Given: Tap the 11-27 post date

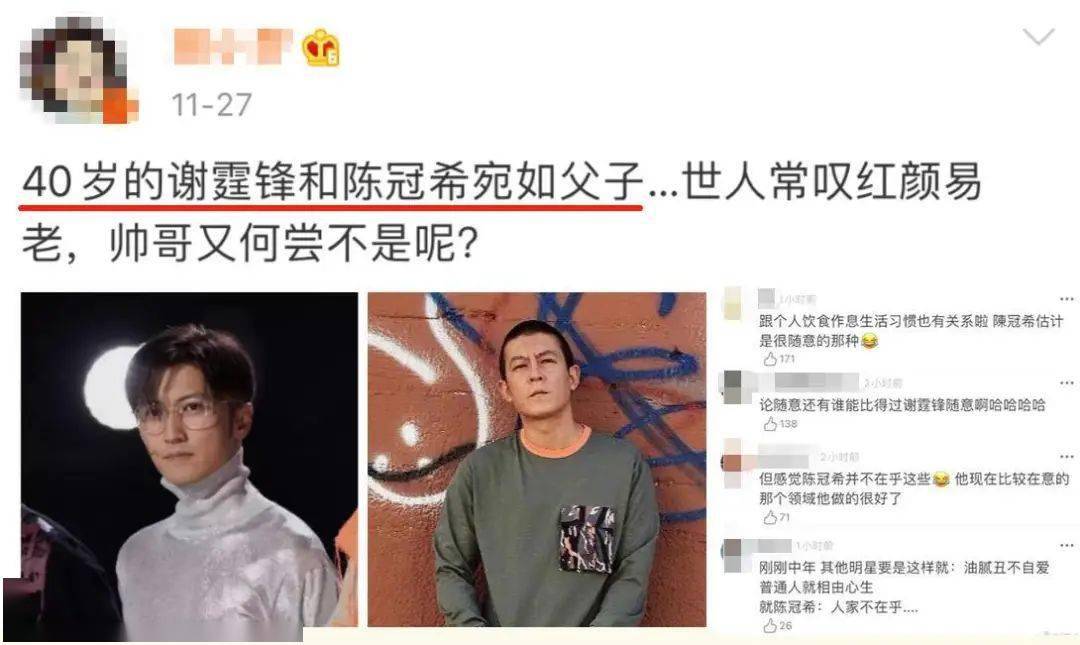Looking at the screenshot, I should point(211,105).
